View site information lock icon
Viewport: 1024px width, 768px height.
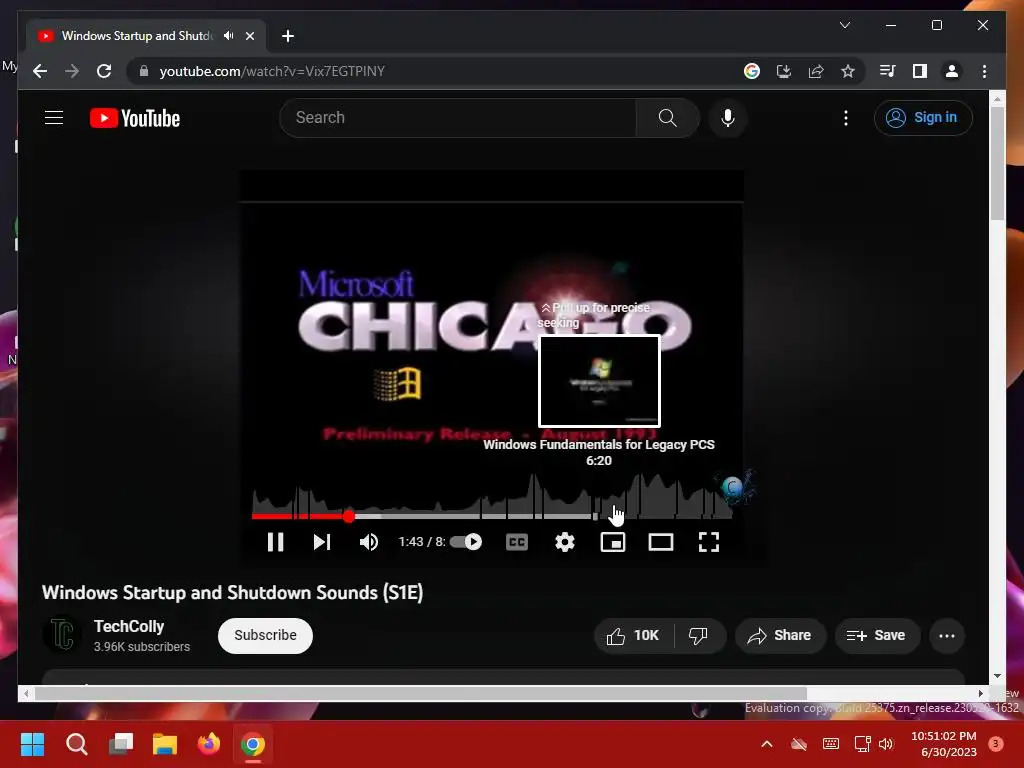coord(144,71)
